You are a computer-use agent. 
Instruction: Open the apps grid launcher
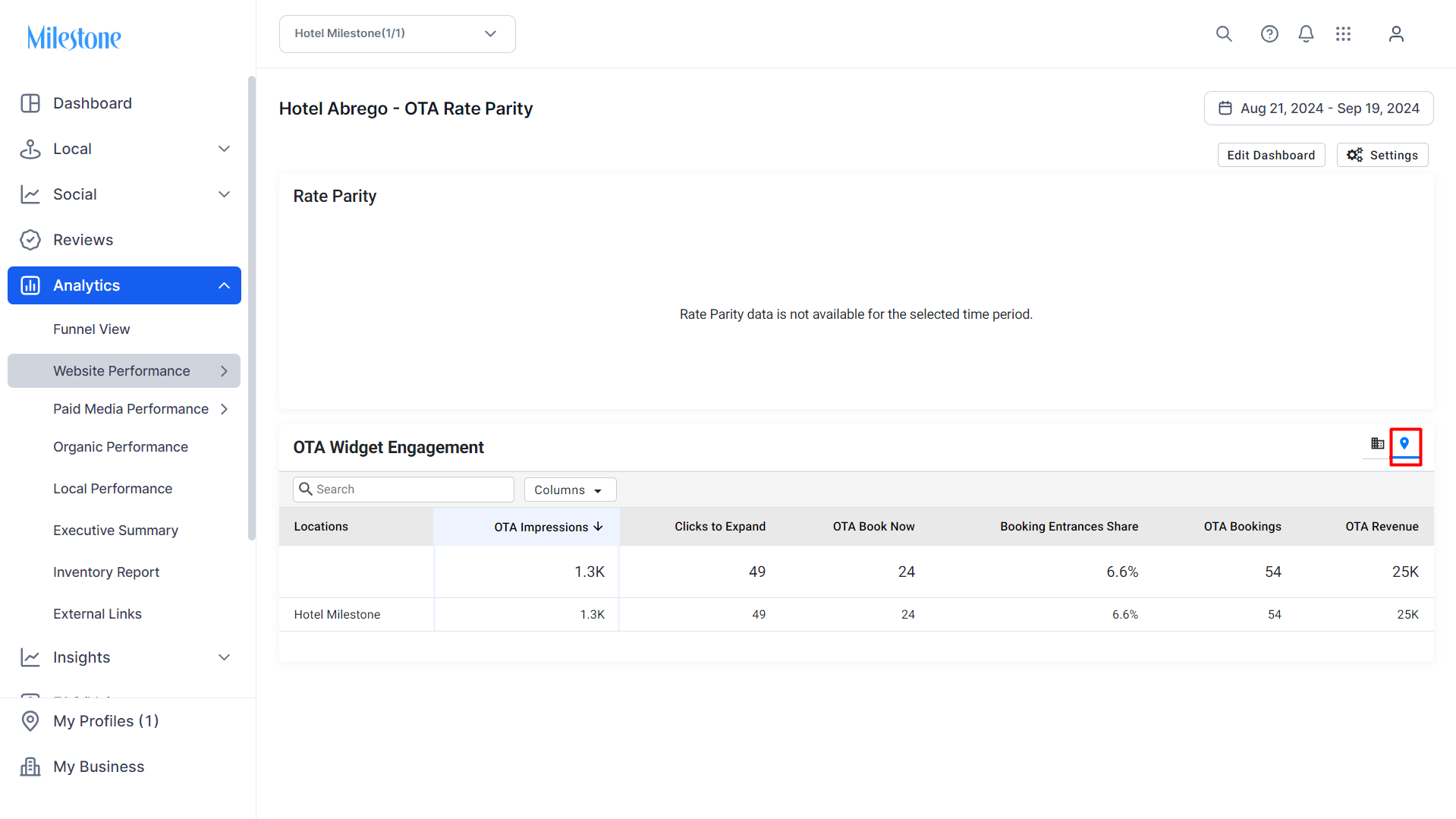(x=1344, y=34)
